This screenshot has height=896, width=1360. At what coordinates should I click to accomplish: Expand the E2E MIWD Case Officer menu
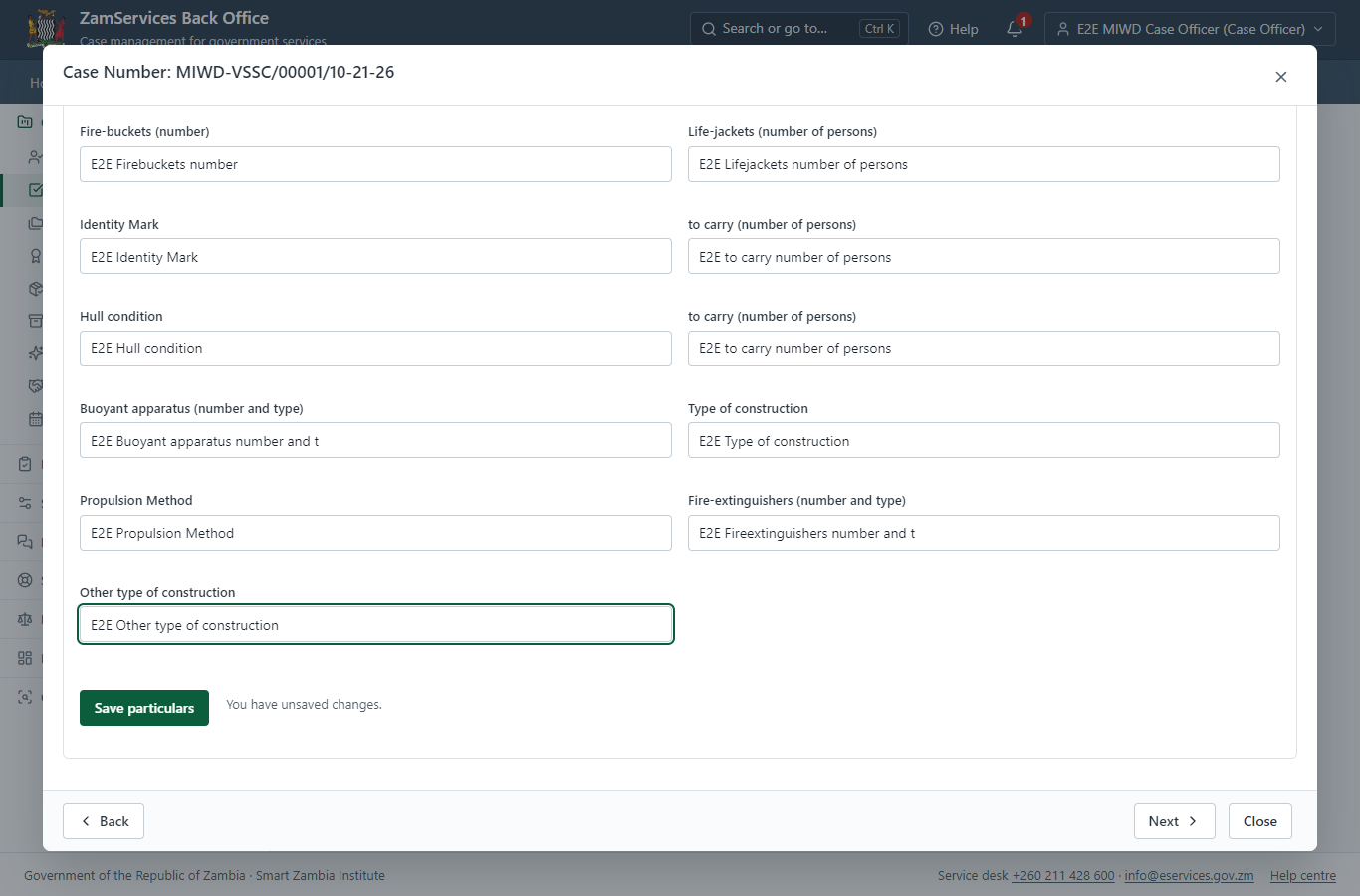pos(1190,29)
